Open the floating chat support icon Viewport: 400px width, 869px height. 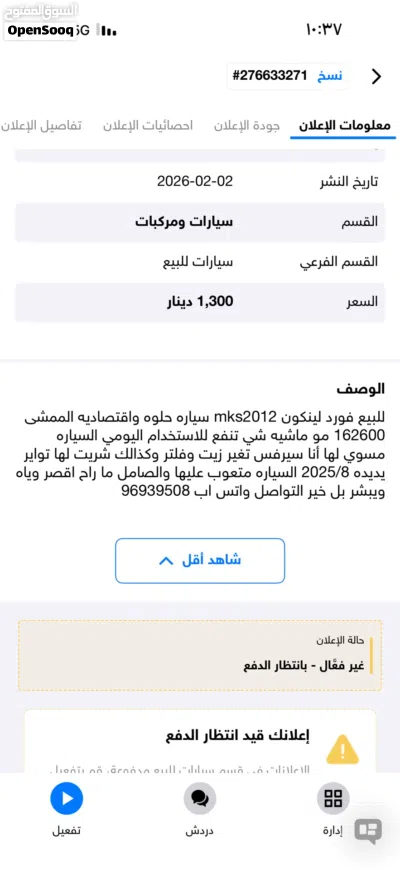pos(368,830)
